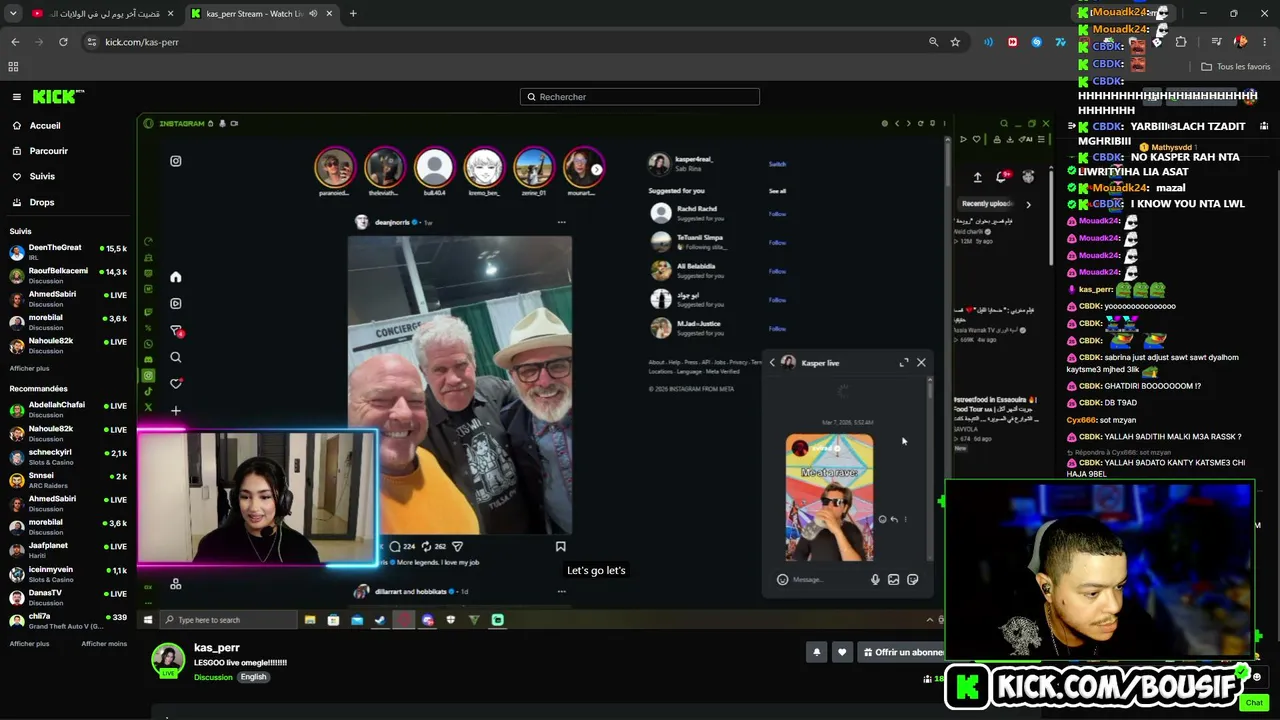Click the Type here to search box
This screenshot has width=1280, height=720.
tap(228, 620)
